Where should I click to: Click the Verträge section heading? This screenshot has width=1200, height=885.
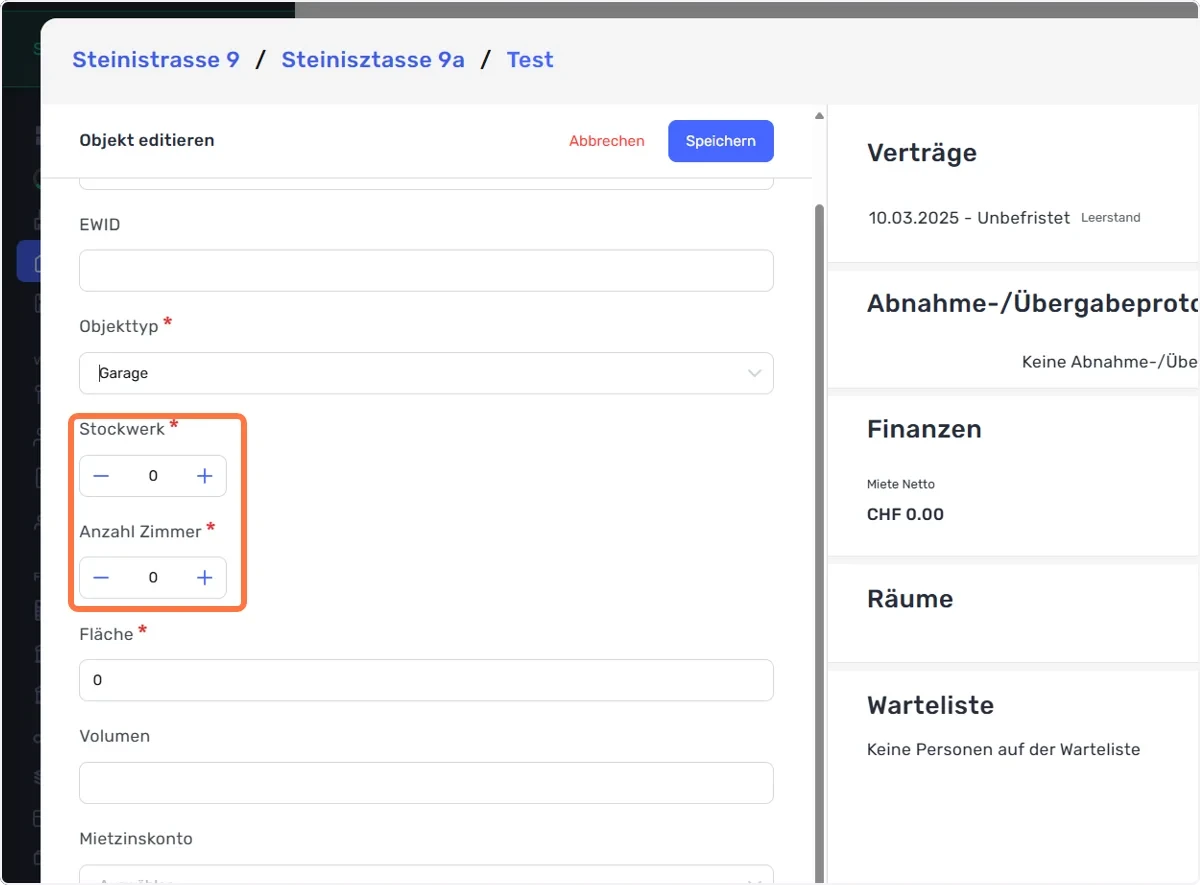pyautogui.click(x=922, y=153)
